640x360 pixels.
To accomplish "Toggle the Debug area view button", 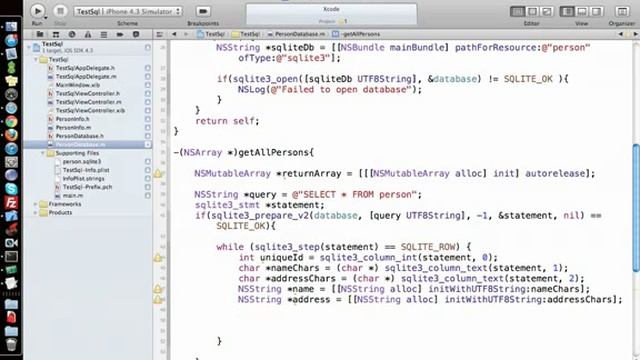I will [x=582, y=11].
